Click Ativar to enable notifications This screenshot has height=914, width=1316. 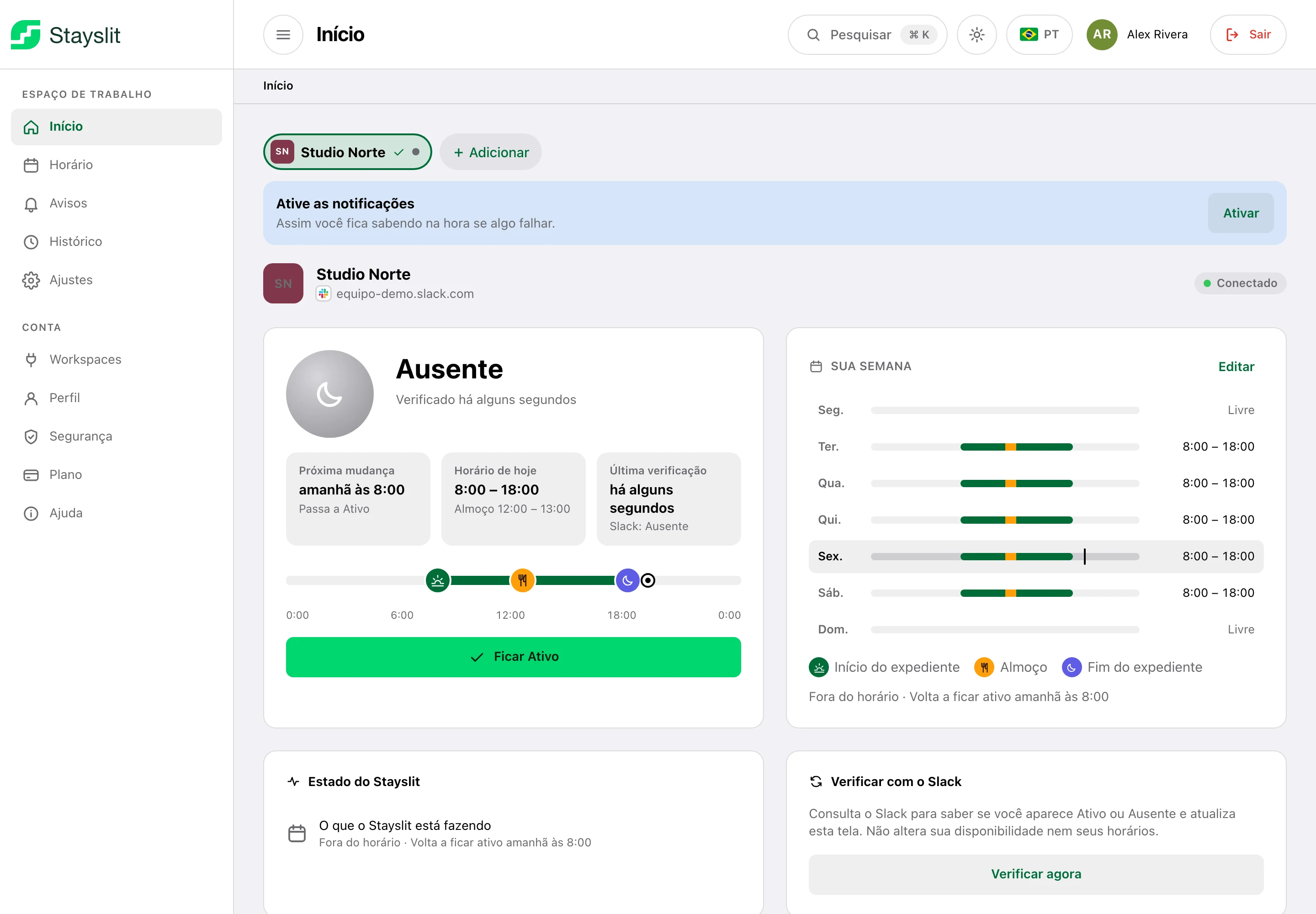1241,213
